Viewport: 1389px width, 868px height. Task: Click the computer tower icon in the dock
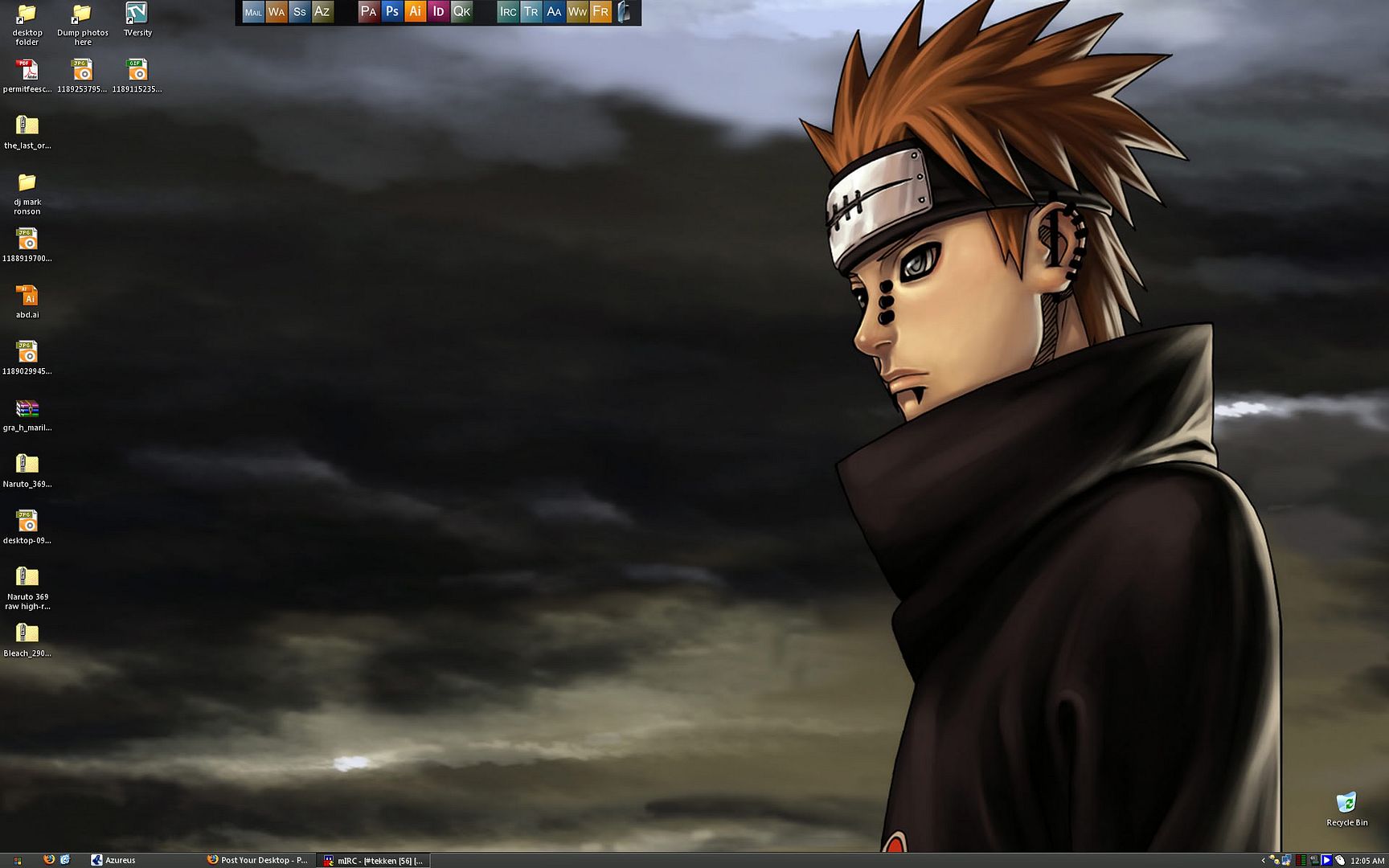click(x=624, y=12)
